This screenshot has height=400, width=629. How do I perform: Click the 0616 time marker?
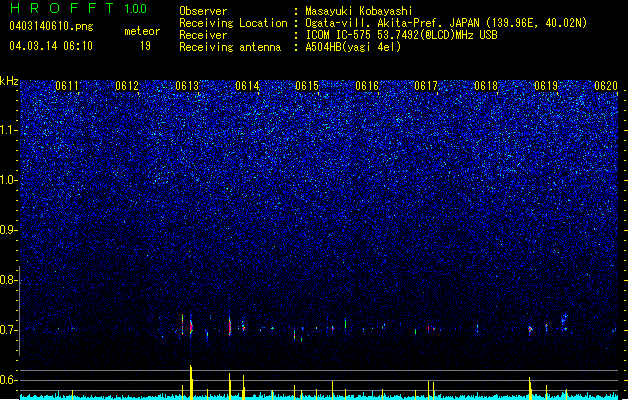(x=367, y=86)
